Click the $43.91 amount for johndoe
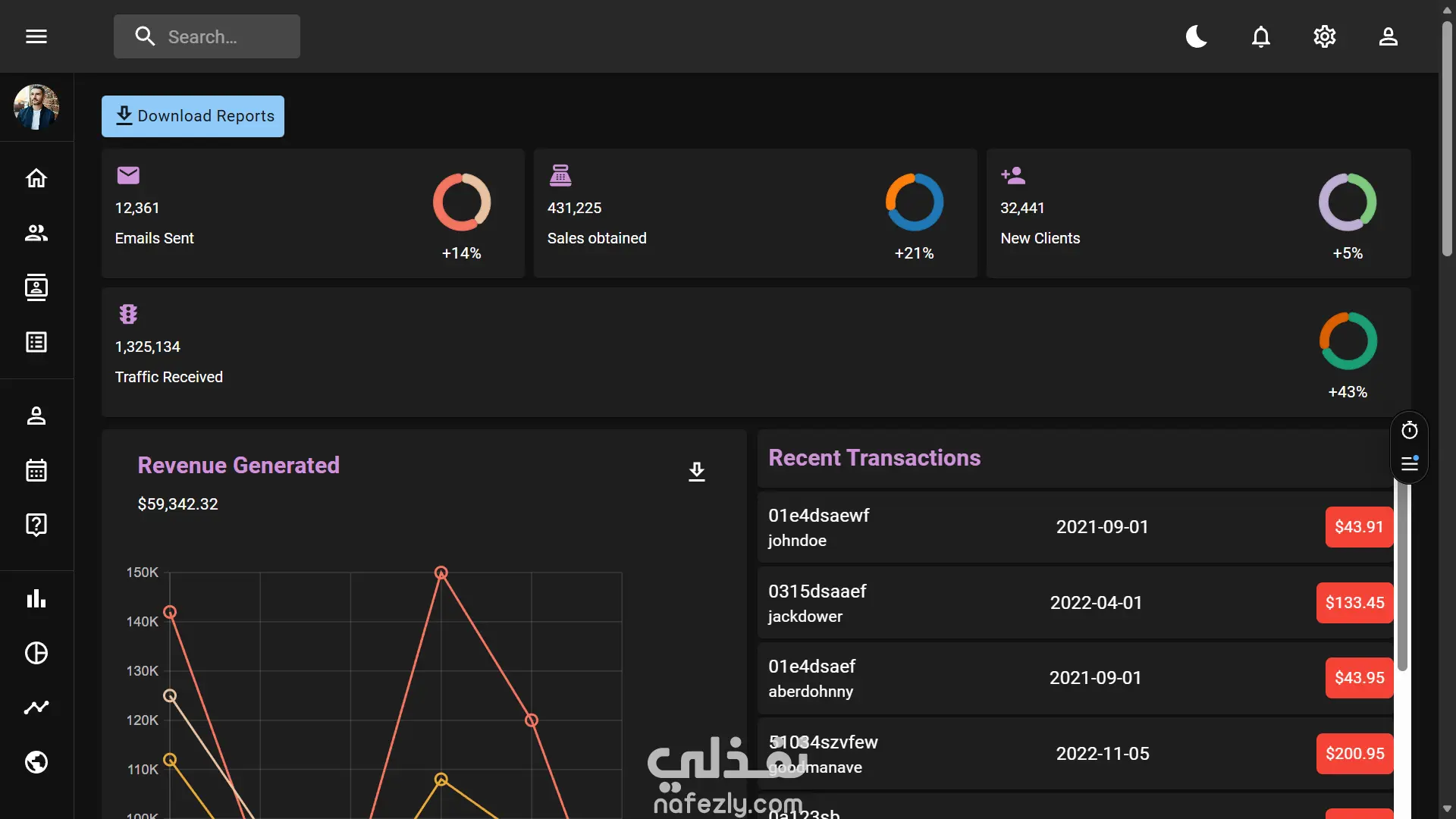The width and height of the screenshot is (1456, 819). click(x=1358, y=527)
